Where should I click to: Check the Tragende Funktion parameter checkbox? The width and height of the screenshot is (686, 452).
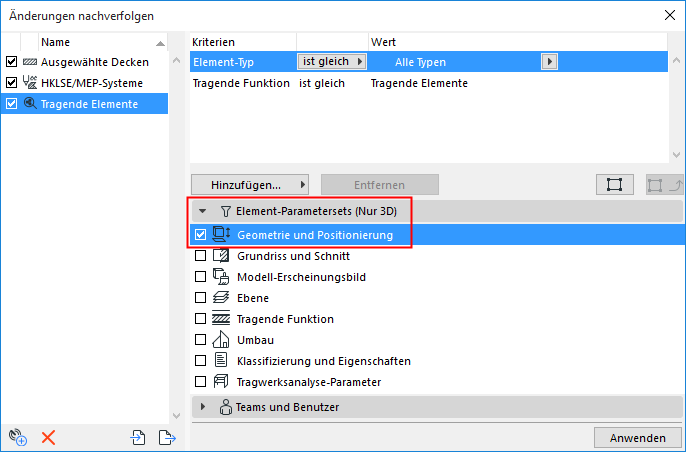tap(200, 319)
